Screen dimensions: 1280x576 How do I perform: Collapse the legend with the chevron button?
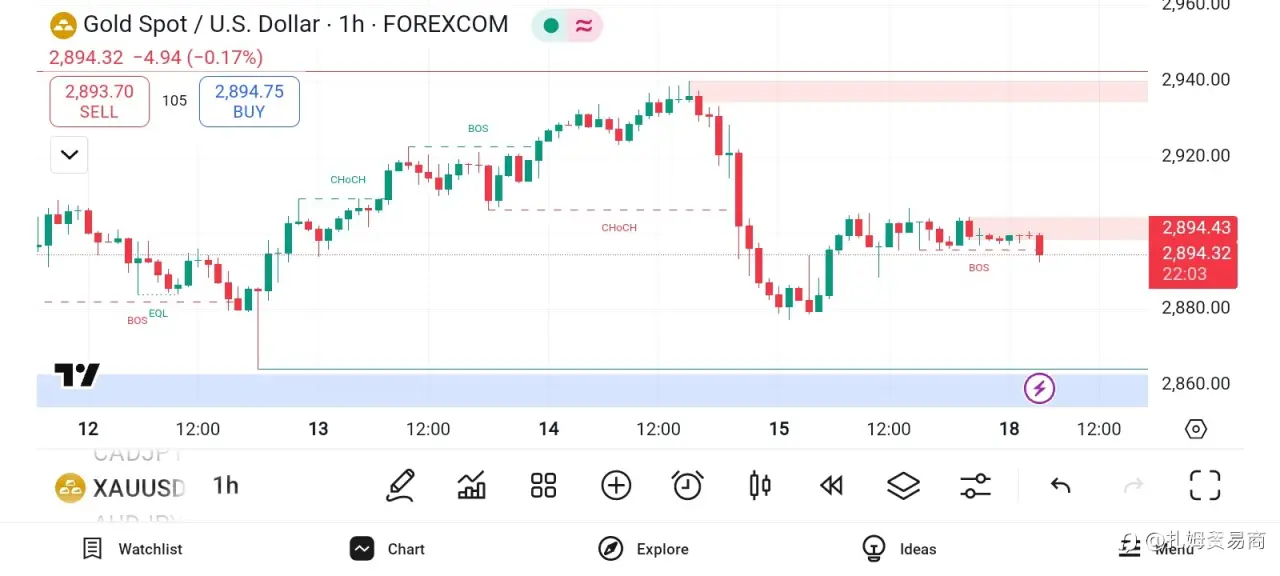pos(69,155)
